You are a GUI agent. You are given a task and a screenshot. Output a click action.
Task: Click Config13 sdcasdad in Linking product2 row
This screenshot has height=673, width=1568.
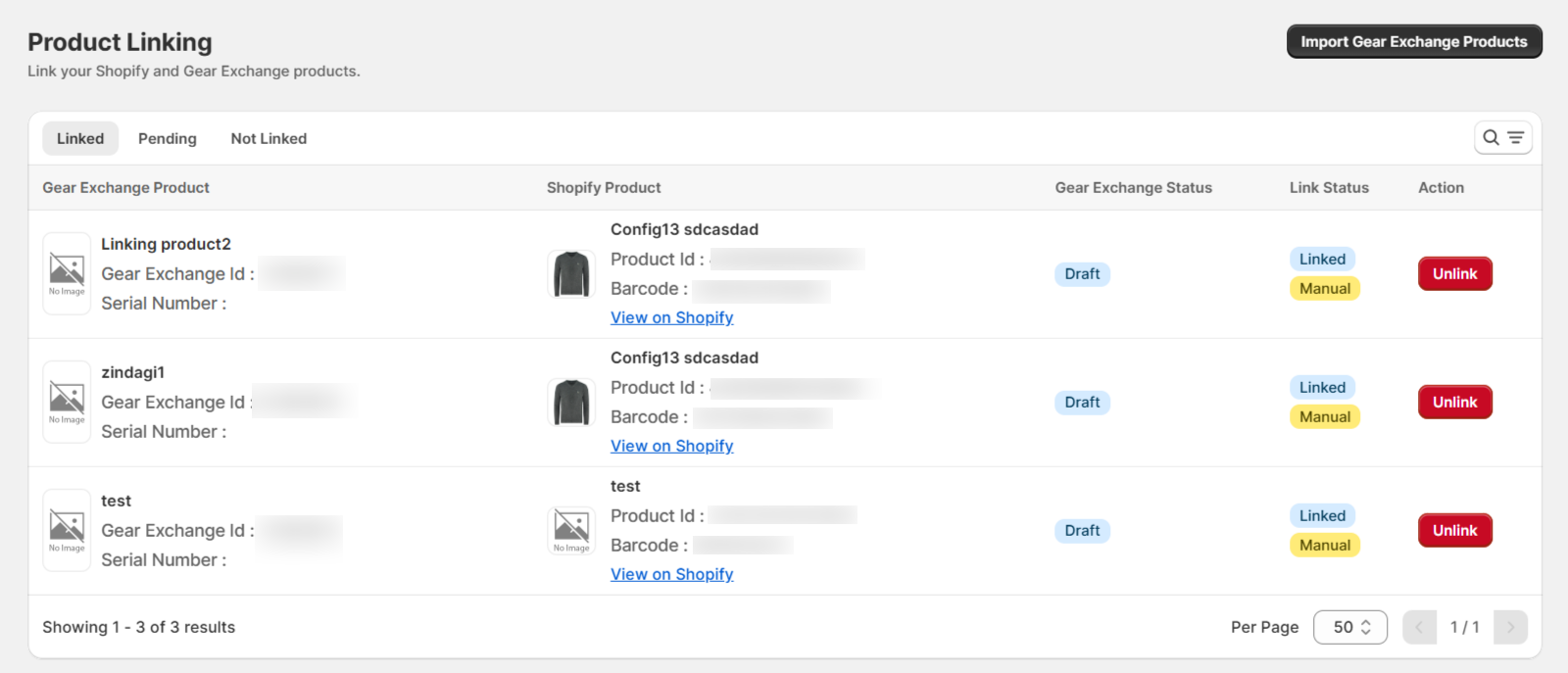pyautogui.click(x=684, y=229)
